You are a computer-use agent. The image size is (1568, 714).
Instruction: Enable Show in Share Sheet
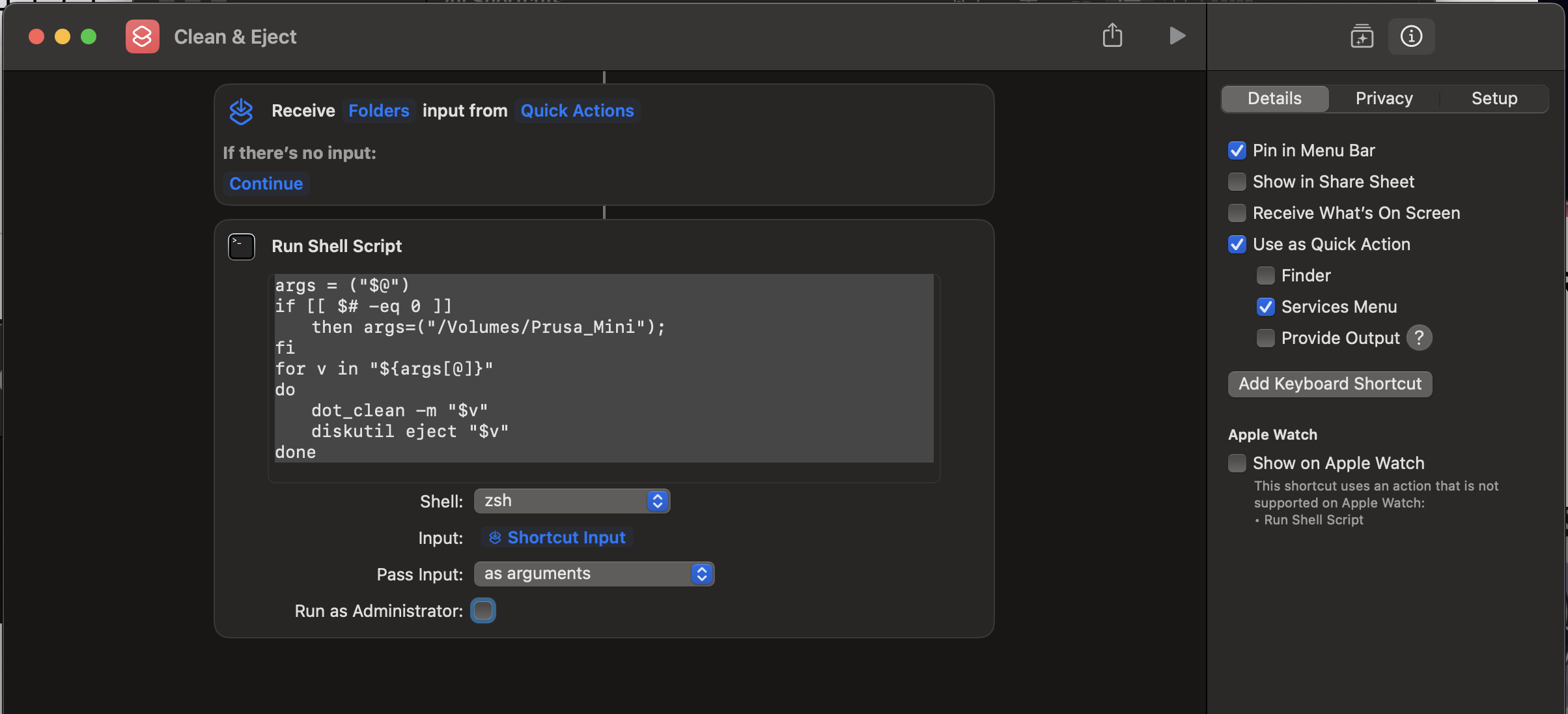[x=1237, y=182]
